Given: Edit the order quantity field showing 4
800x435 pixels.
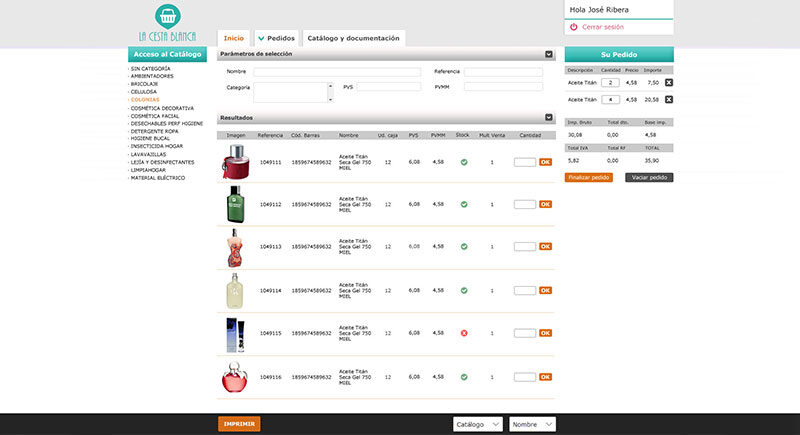Looking at the screenshot, I should tap(610, 99).
